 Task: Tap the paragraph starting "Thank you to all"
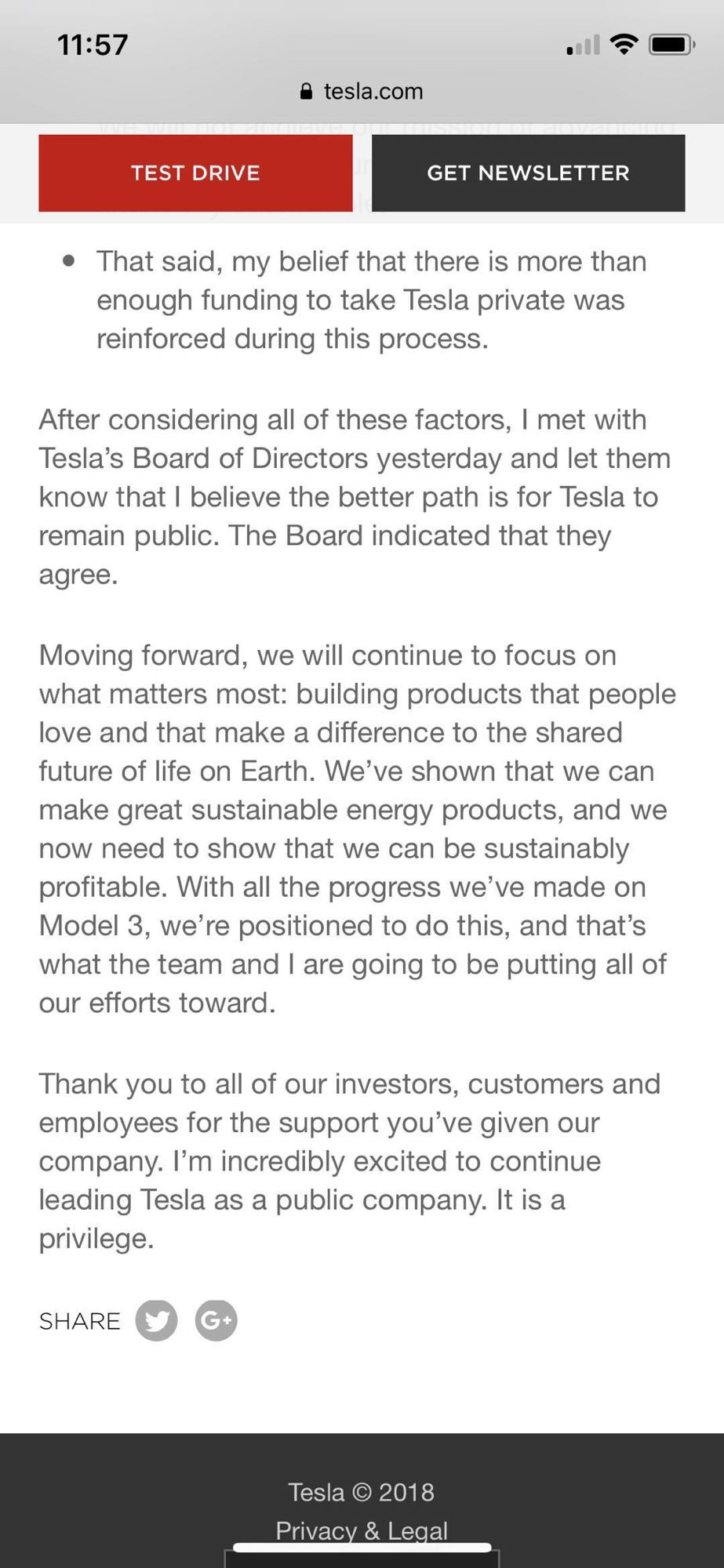pos(350,1161)
